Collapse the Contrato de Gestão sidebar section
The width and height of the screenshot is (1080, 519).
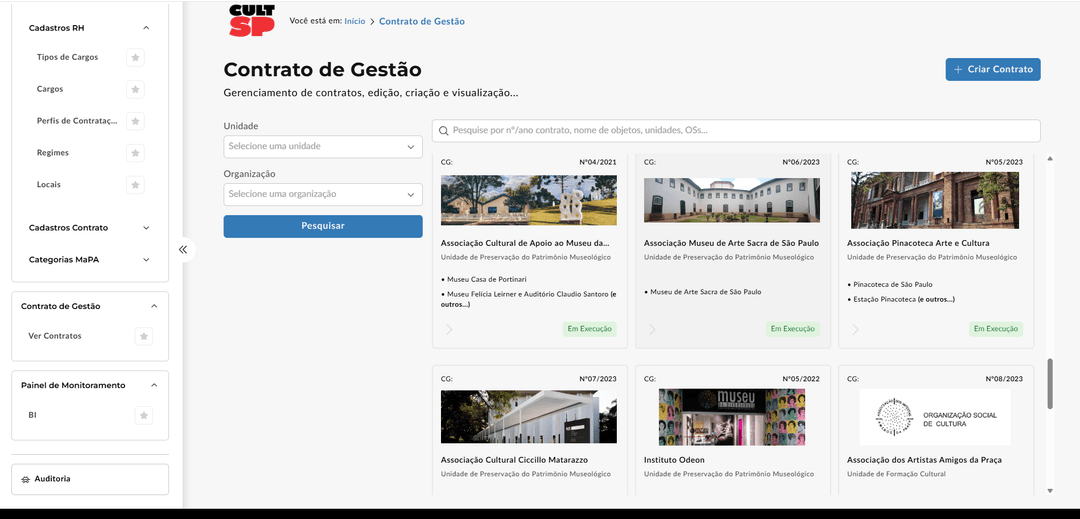point(154,306)
